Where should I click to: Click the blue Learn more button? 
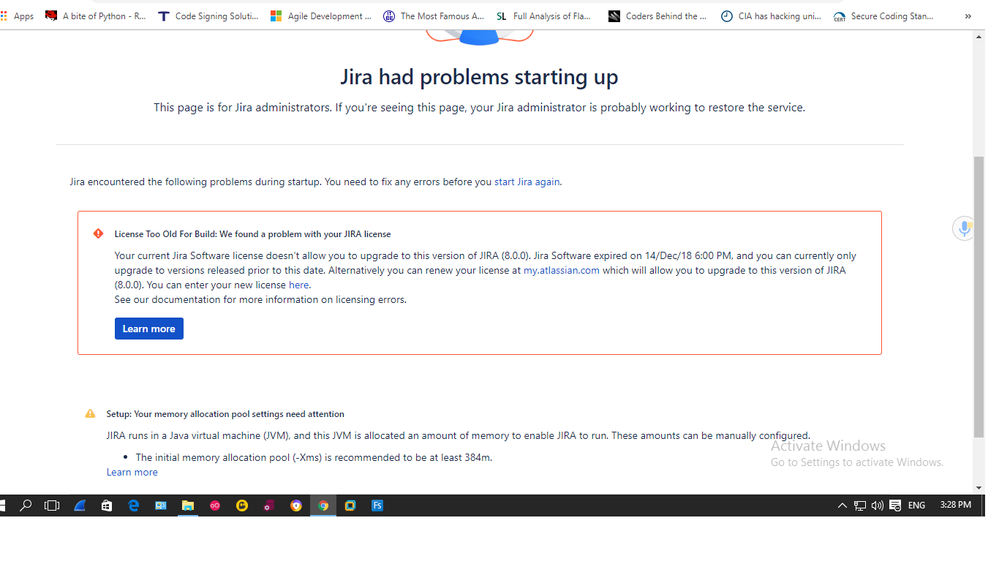pos(149,329)
